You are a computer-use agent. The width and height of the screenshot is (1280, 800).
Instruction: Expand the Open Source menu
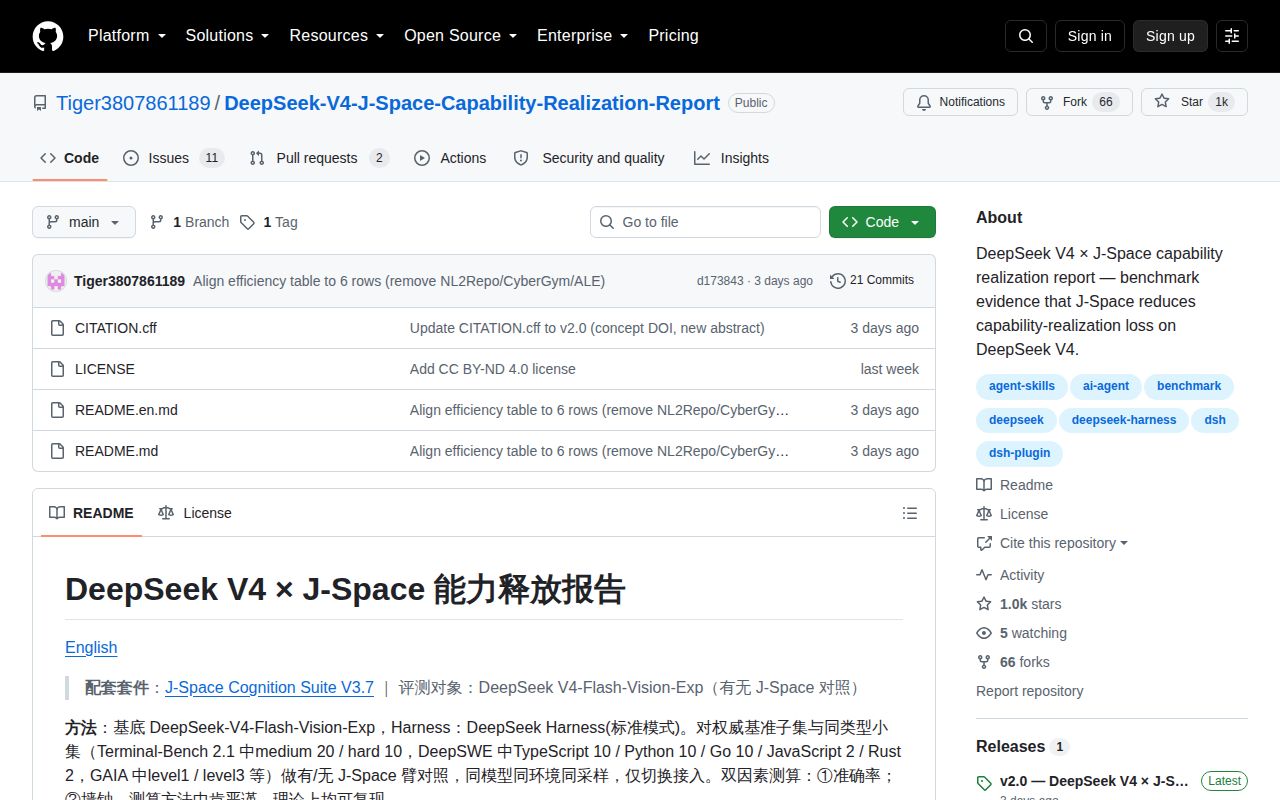tap(460, 36)
